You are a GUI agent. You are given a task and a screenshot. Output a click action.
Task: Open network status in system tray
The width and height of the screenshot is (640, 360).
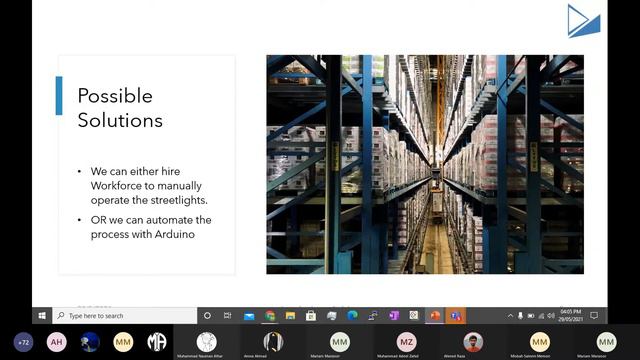click(x=541, y=316)
